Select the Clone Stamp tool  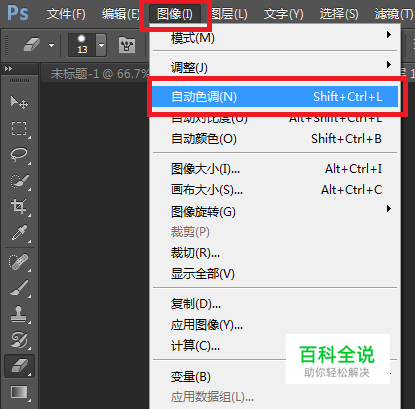[19, 314]
